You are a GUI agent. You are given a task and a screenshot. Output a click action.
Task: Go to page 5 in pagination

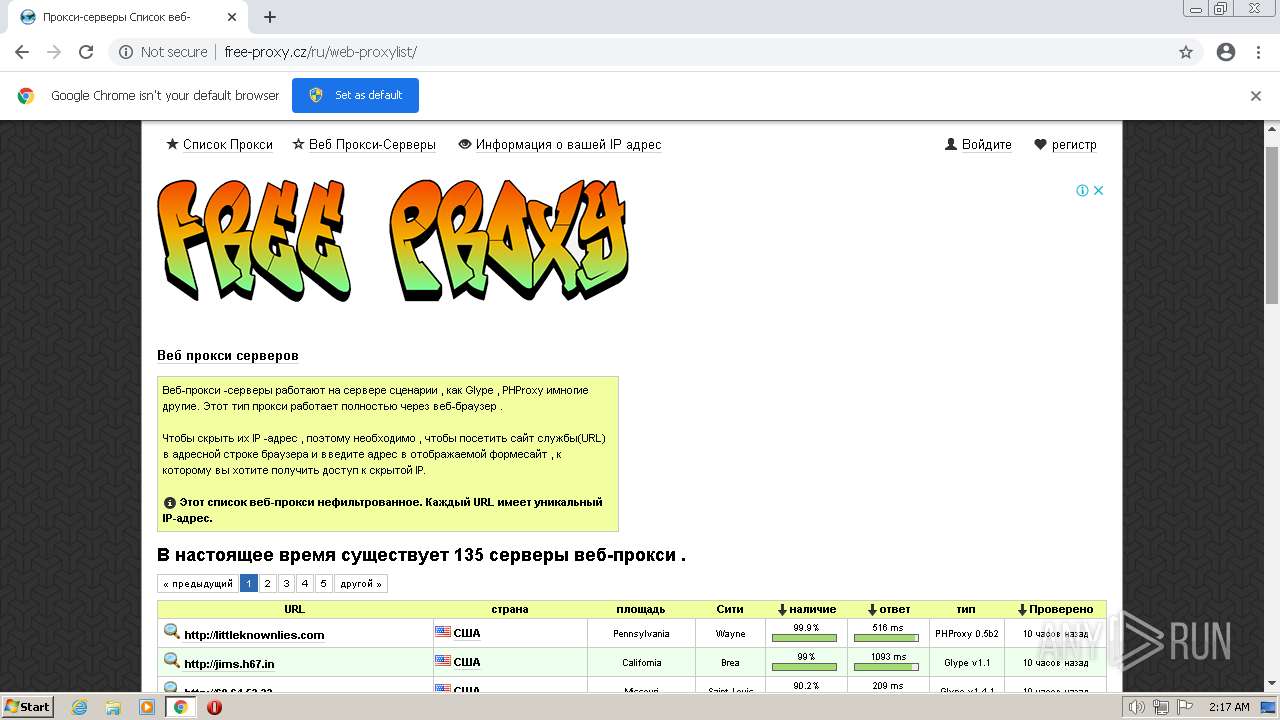[323, 584]
